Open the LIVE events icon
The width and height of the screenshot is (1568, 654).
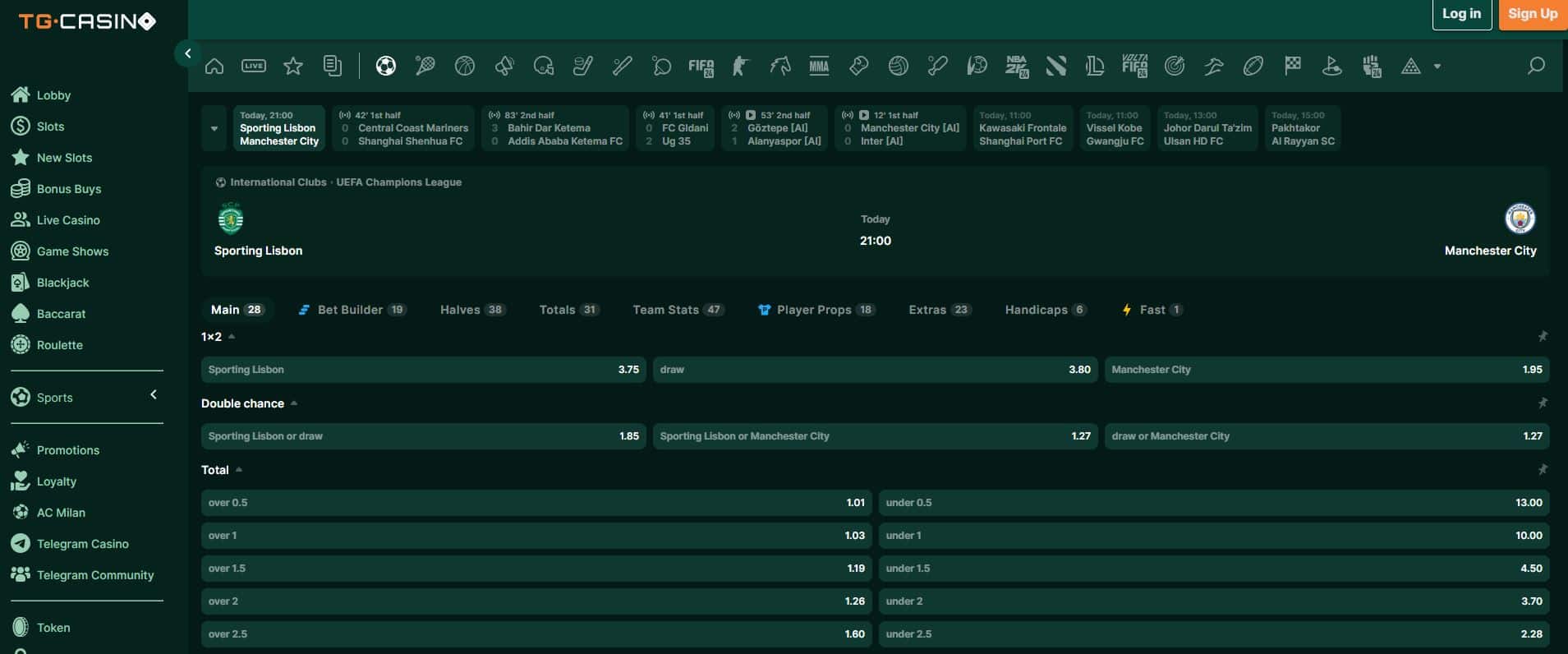(254, 67)
